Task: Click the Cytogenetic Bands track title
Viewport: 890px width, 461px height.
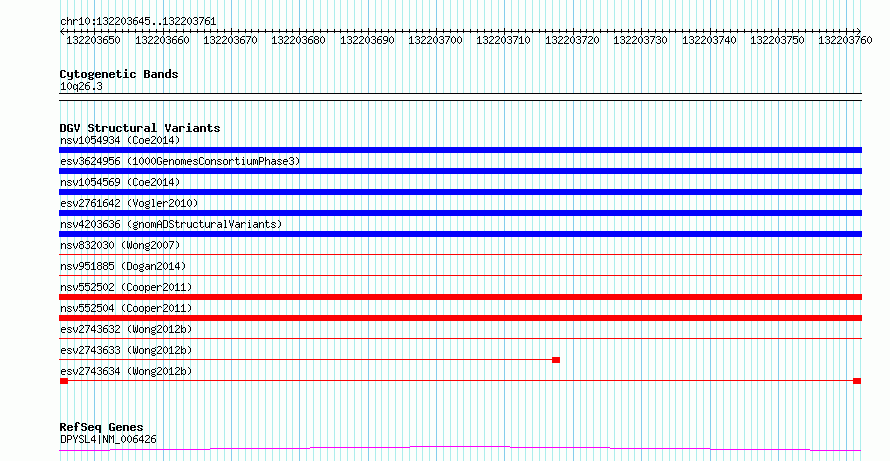Action: coord(119,74)
